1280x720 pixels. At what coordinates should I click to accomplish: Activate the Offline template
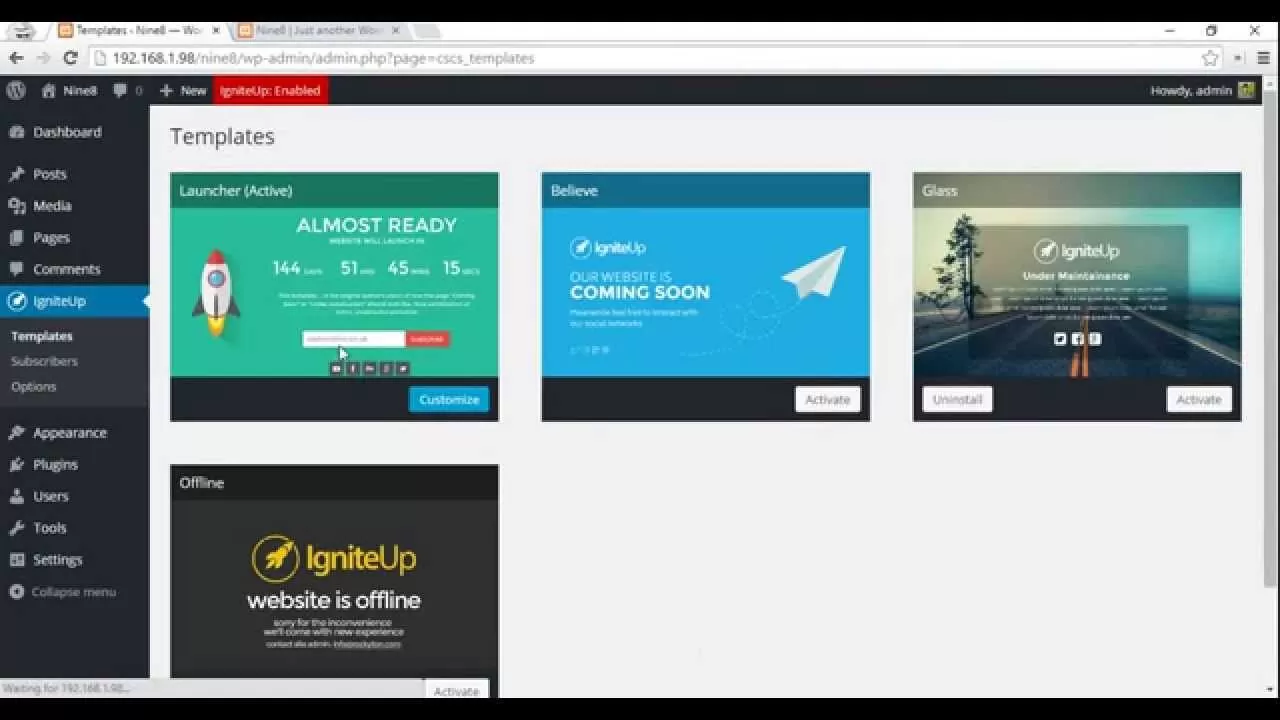(456, 690)
